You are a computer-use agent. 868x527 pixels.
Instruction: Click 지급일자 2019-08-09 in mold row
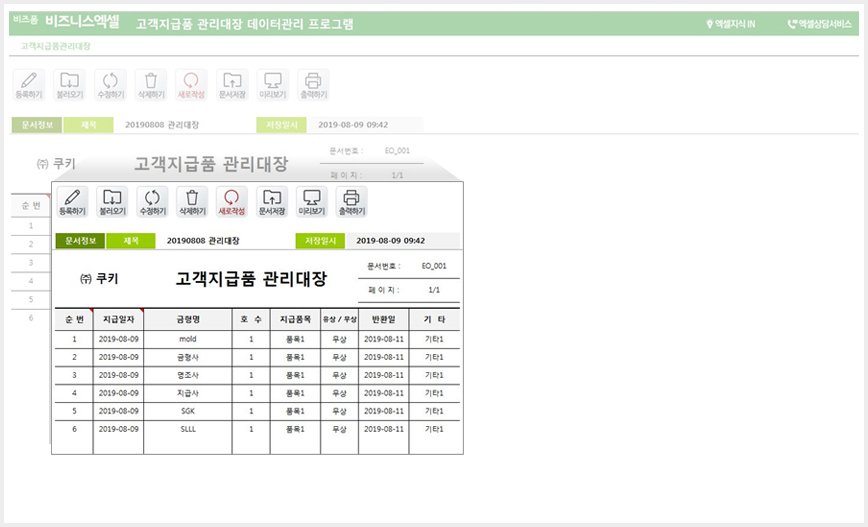click(x=118, y=339)
